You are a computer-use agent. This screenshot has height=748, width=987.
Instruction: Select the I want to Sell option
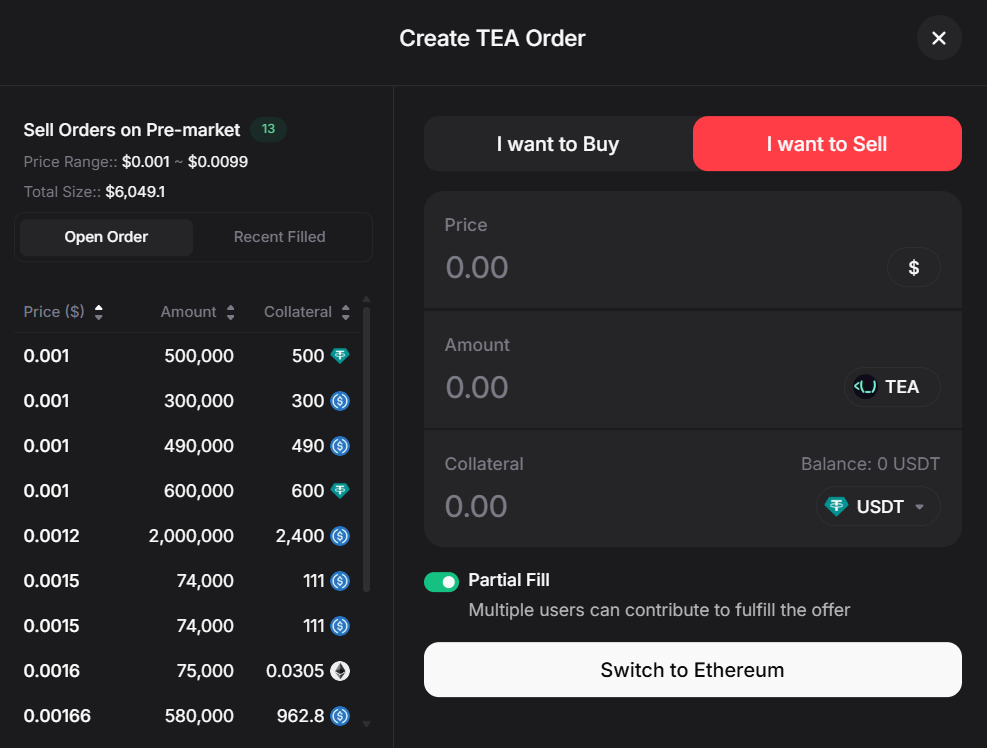(x=827, y=144)
